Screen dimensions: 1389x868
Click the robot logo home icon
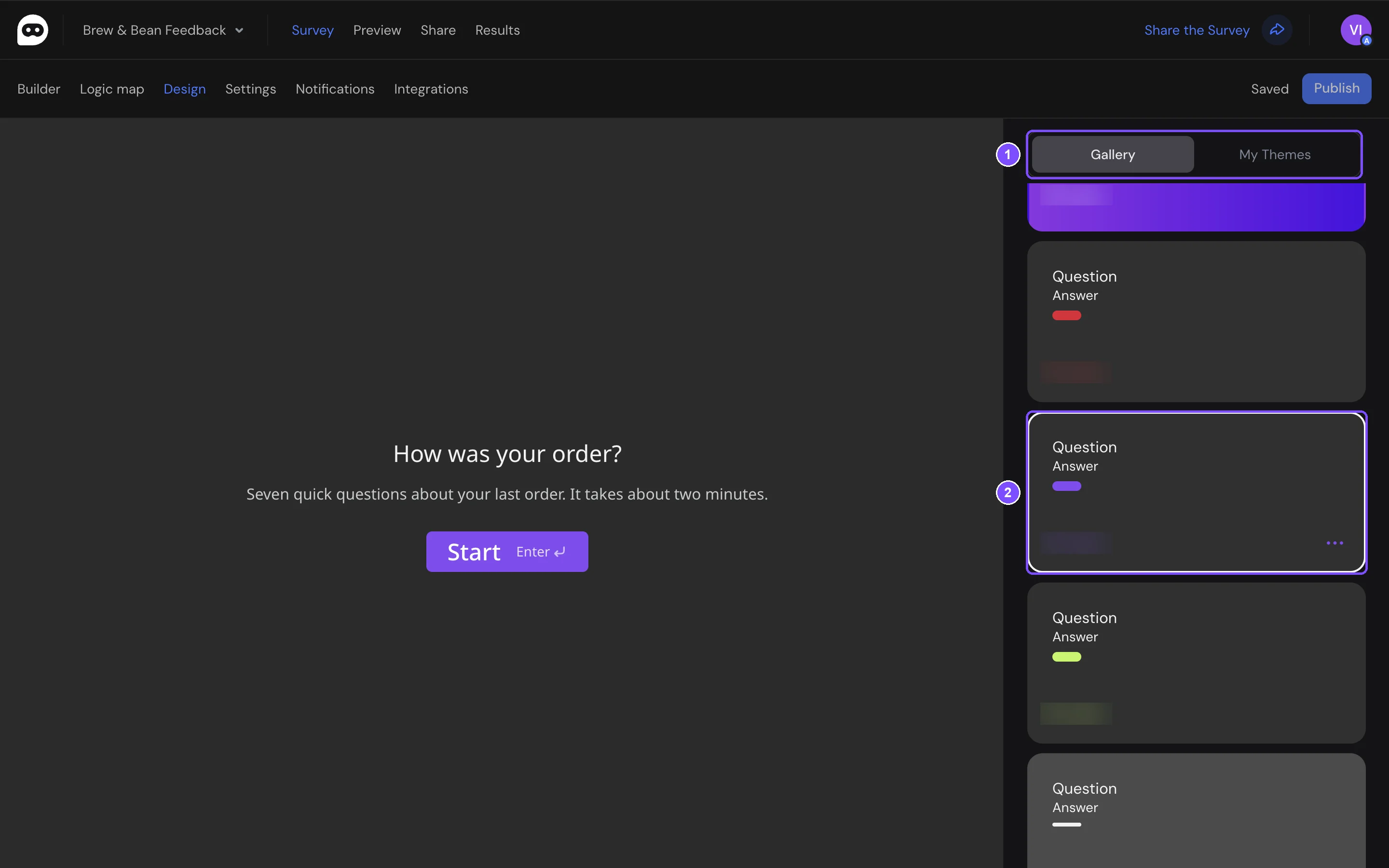coord(33,30)
